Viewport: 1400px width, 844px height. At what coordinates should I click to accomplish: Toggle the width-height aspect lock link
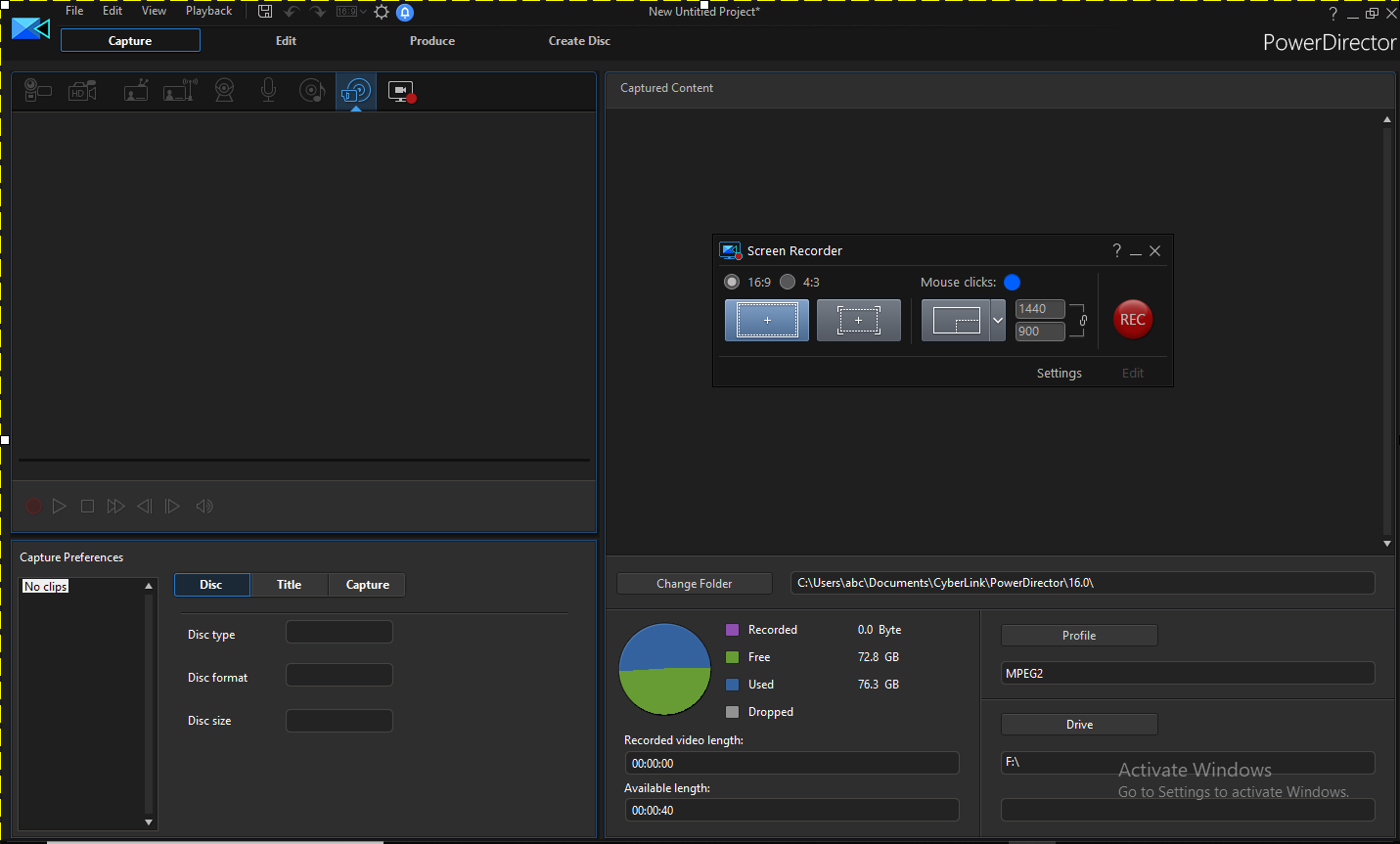click(x=1083, y=320)
